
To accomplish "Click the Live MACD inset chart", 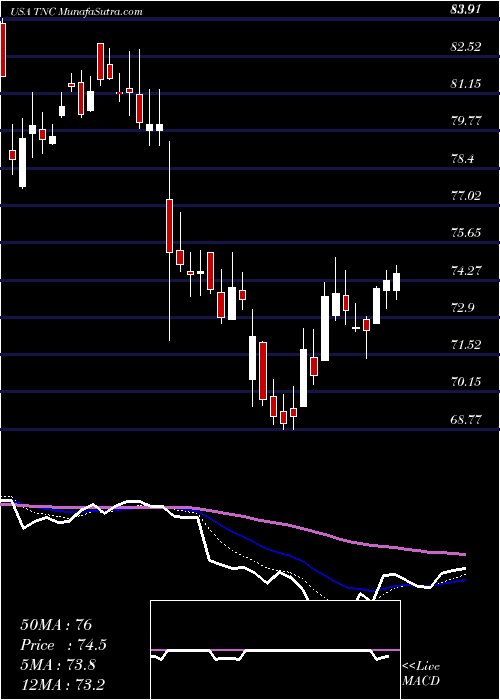I will click(x=275, y=650).
